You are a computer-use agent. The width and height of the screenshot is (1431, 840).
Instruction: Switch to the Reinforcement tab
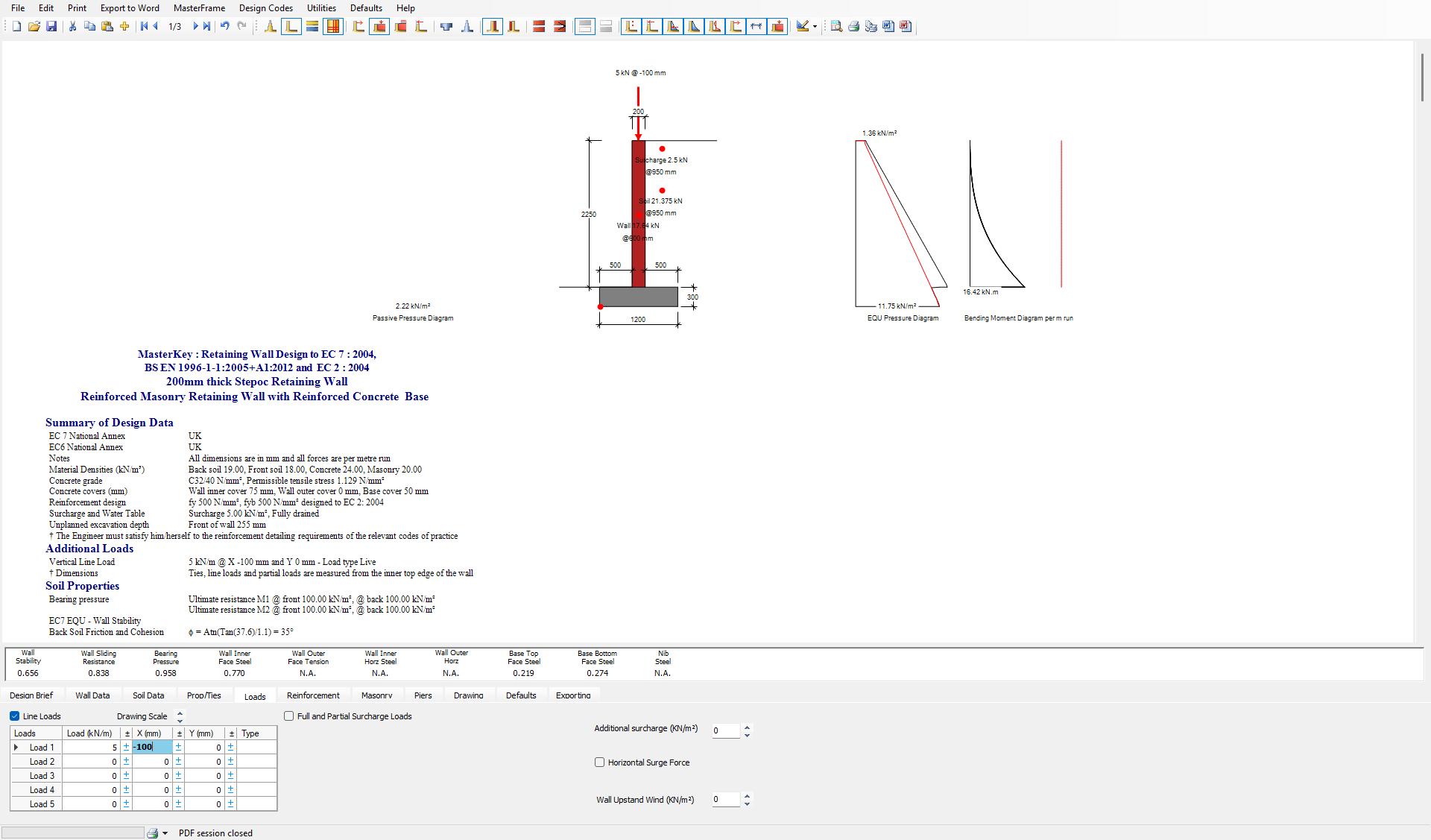[313, 695]
